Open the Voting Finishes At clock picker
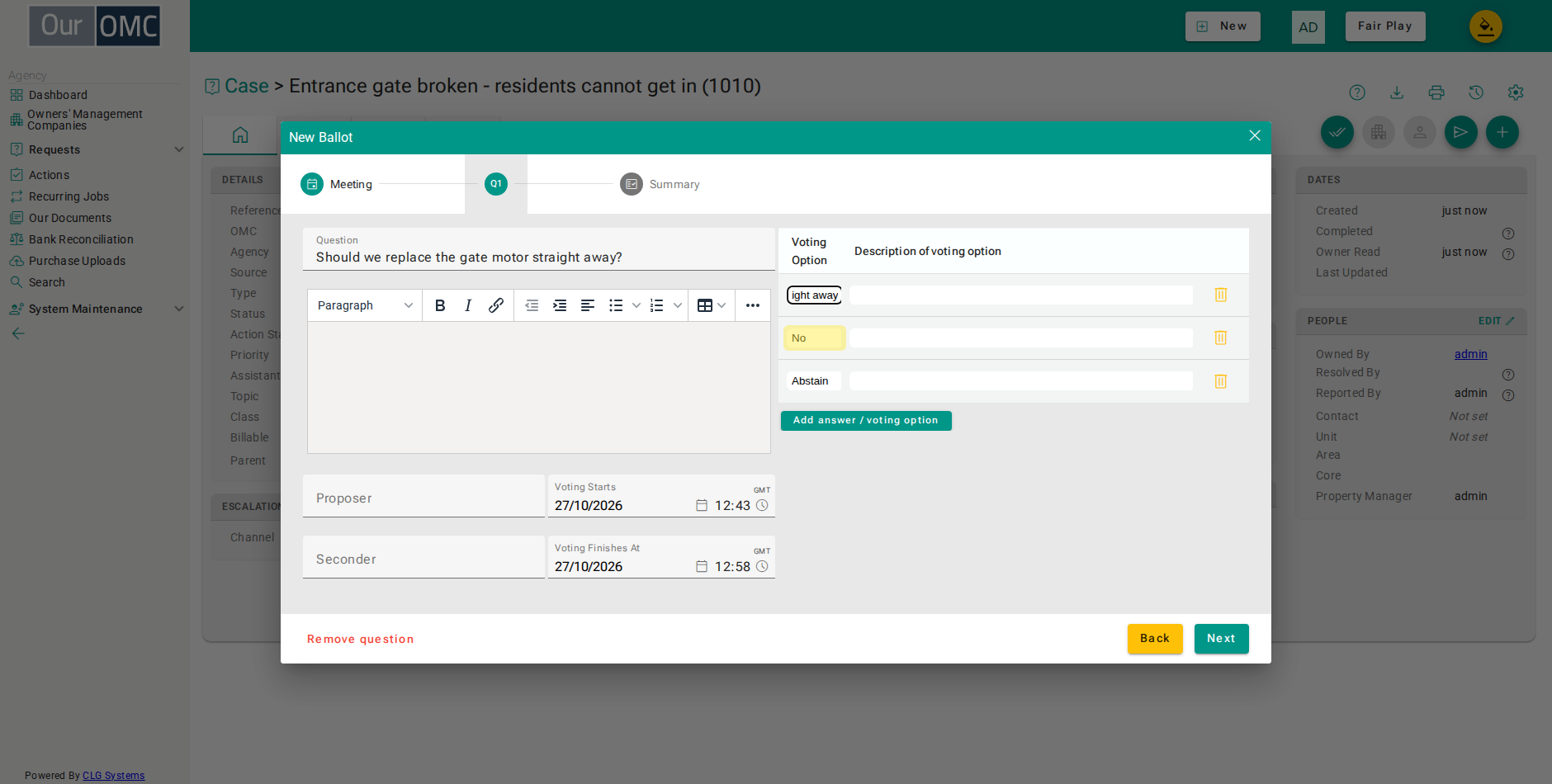This screenshot has width=1552, height=784. click(762, 566)
